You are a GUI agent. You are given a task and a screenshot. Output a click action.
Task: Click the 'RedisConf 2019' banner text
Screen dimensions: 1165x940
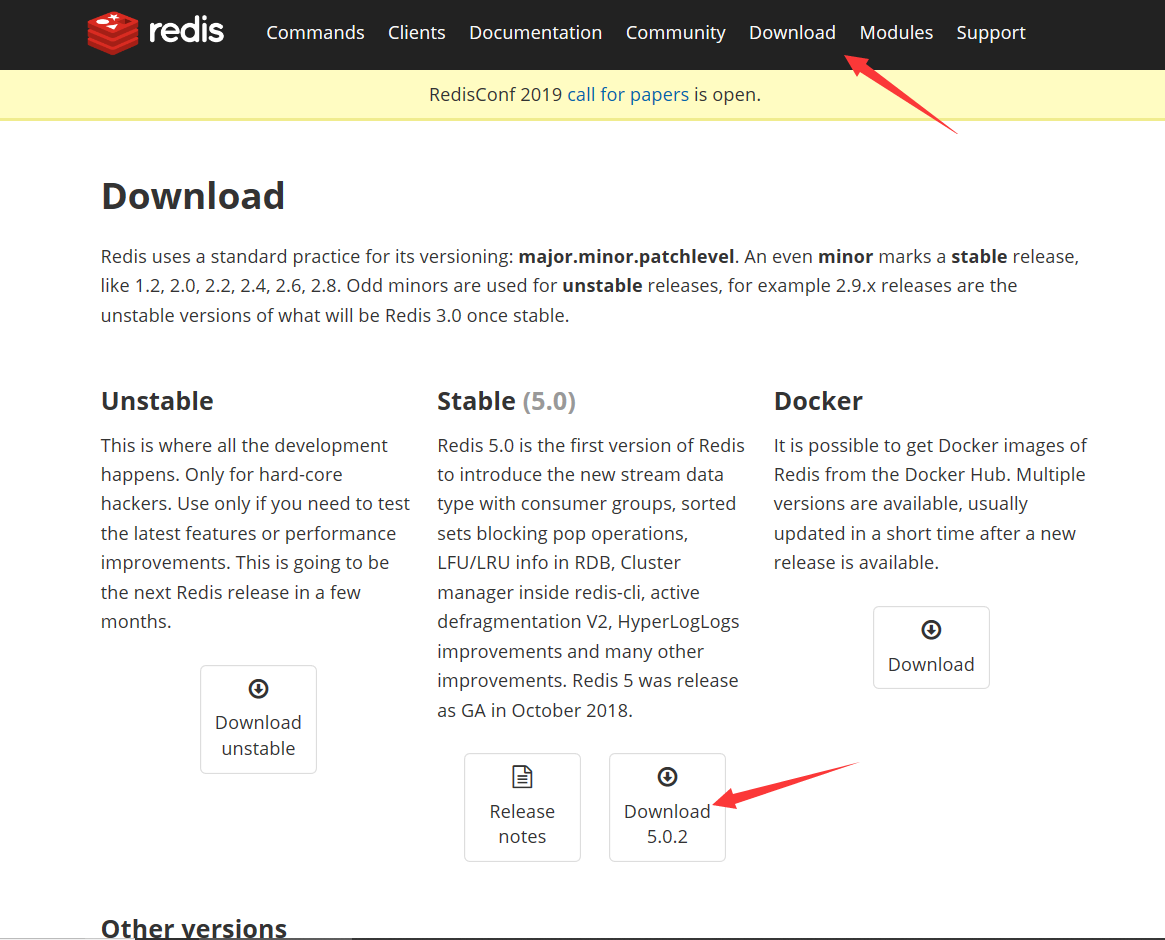(x=496, y=95)
